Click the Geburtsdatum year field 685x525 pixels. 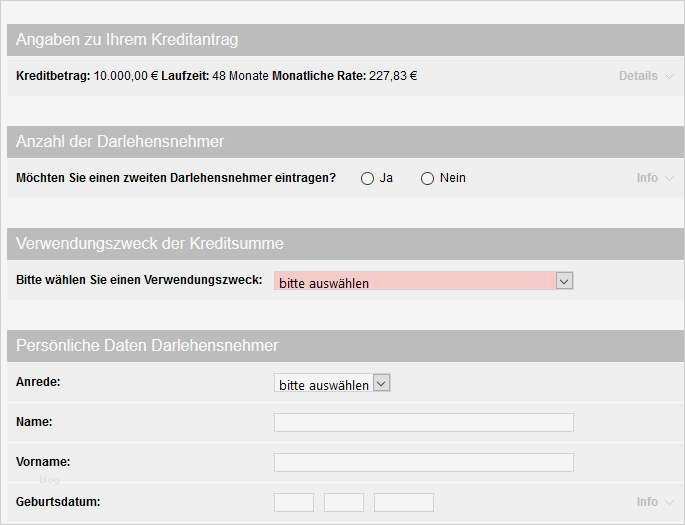(x=403, y=502)
